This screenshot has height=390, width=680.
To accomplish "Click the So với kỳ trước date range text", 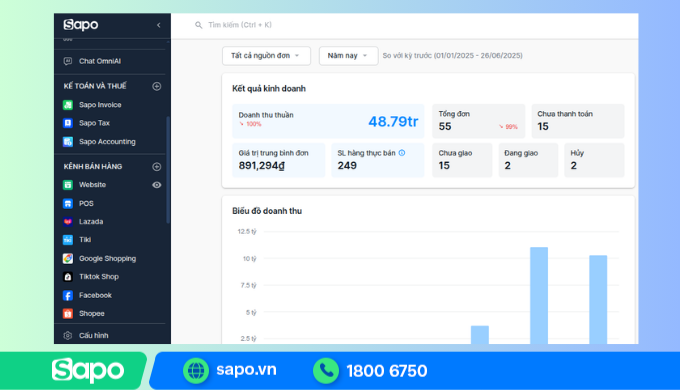I will click(x=452, y=56).
